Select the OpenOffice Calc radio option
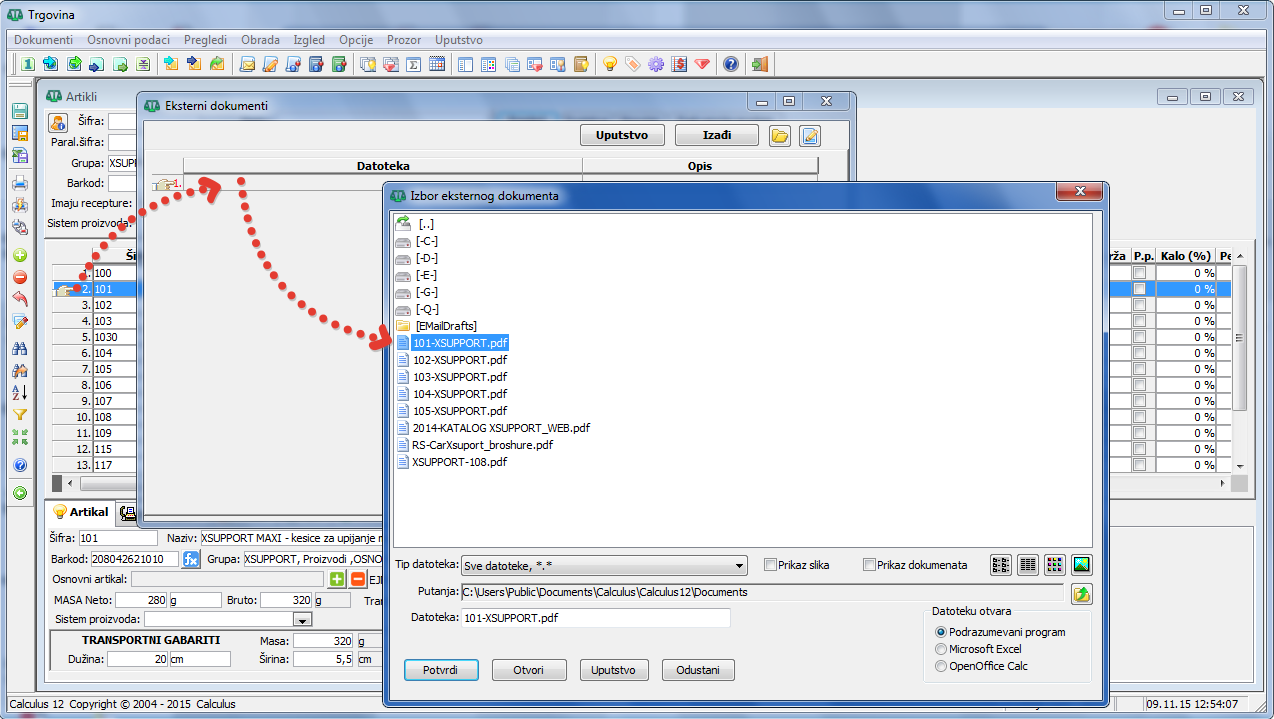1274x719 pixels. pos(940,666)
